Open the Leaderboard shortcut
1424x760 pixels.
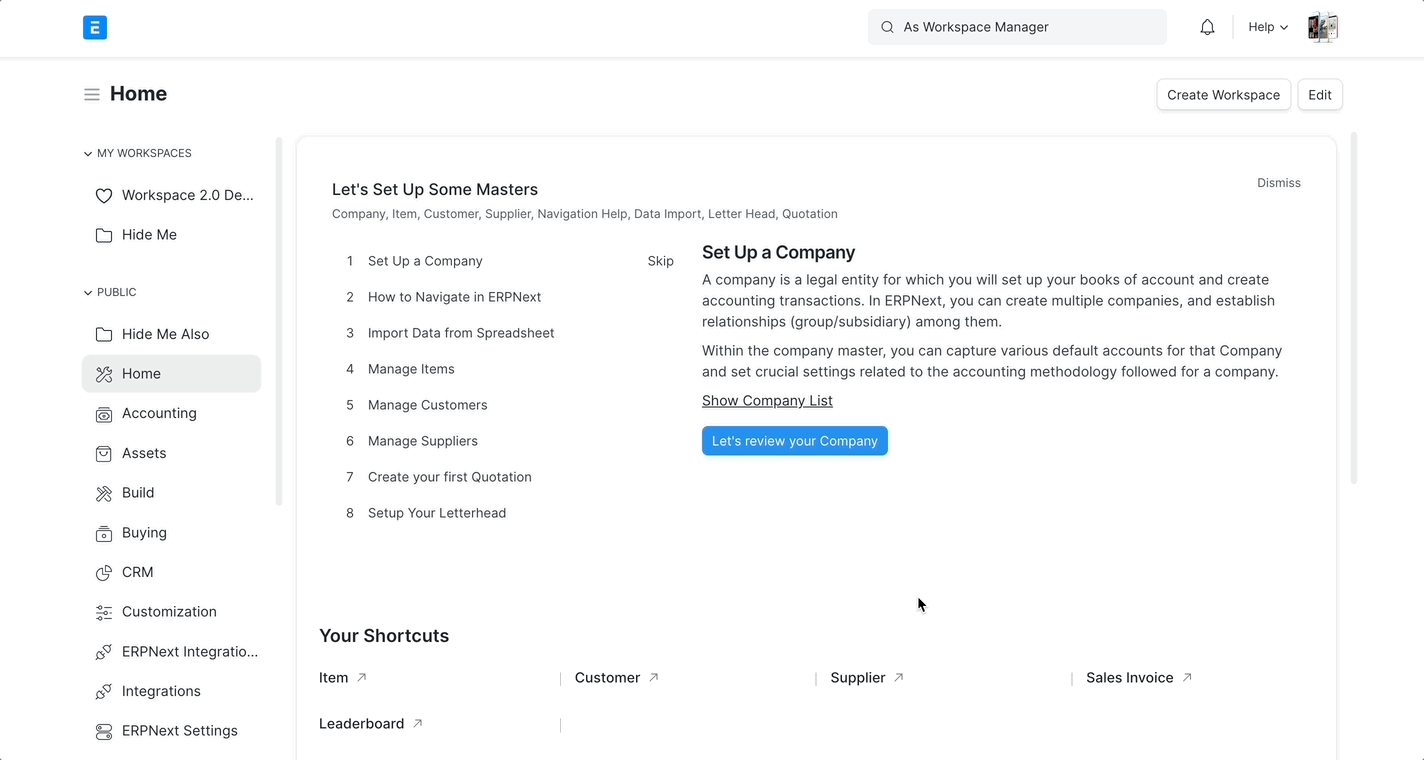click(362, 723)
